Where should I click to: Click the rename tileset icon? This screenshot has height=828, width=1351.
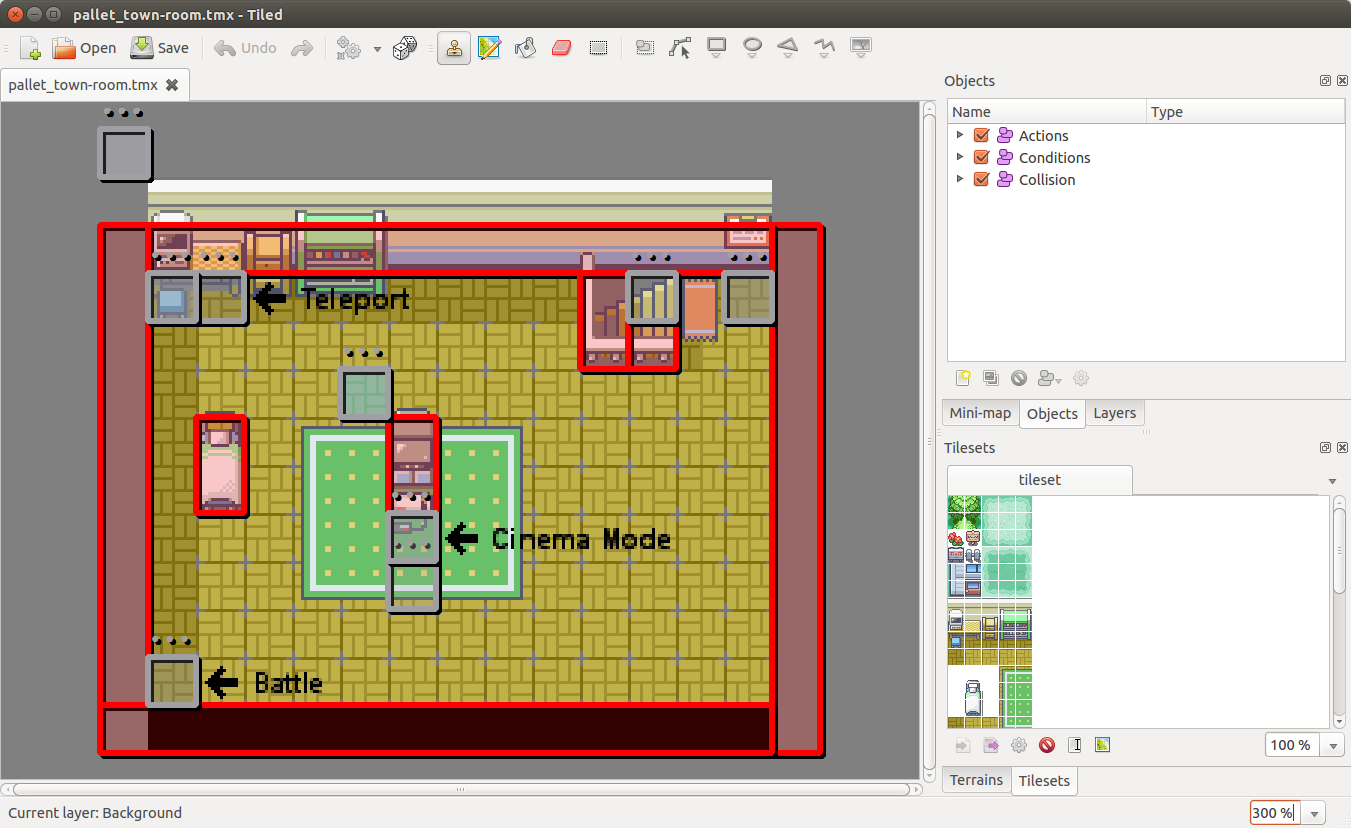[1075, 745]
